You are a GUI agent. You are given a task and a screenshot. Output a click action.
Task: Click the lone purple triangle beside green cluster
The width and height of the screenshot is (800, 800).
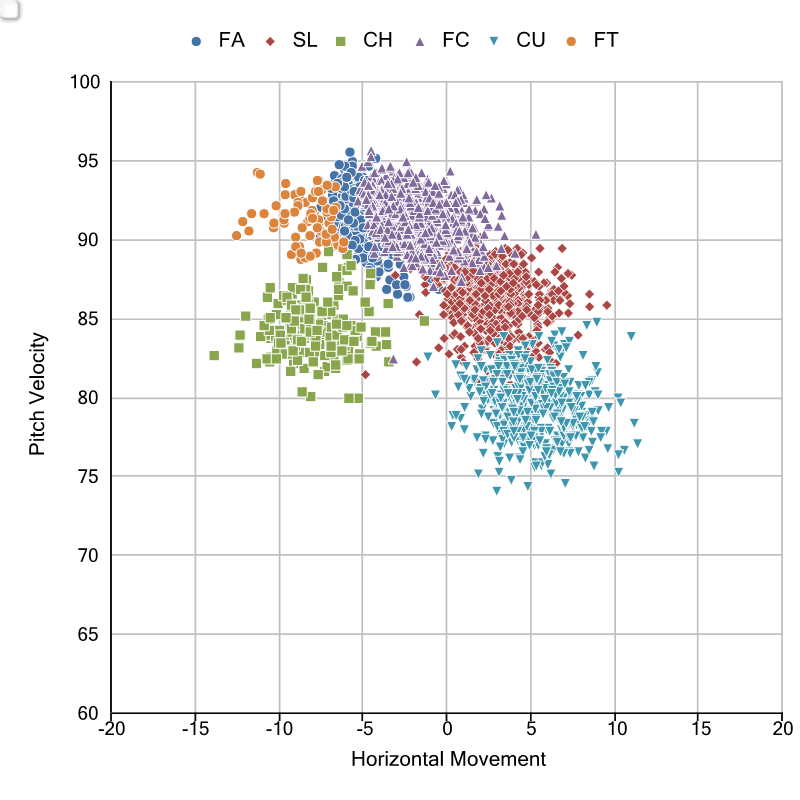click(393, 358)
